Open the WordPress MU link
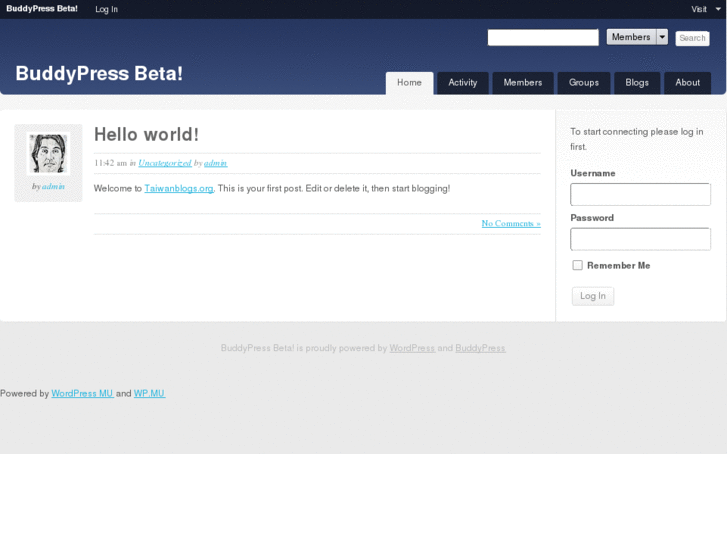727x545 pixels. 82,393
